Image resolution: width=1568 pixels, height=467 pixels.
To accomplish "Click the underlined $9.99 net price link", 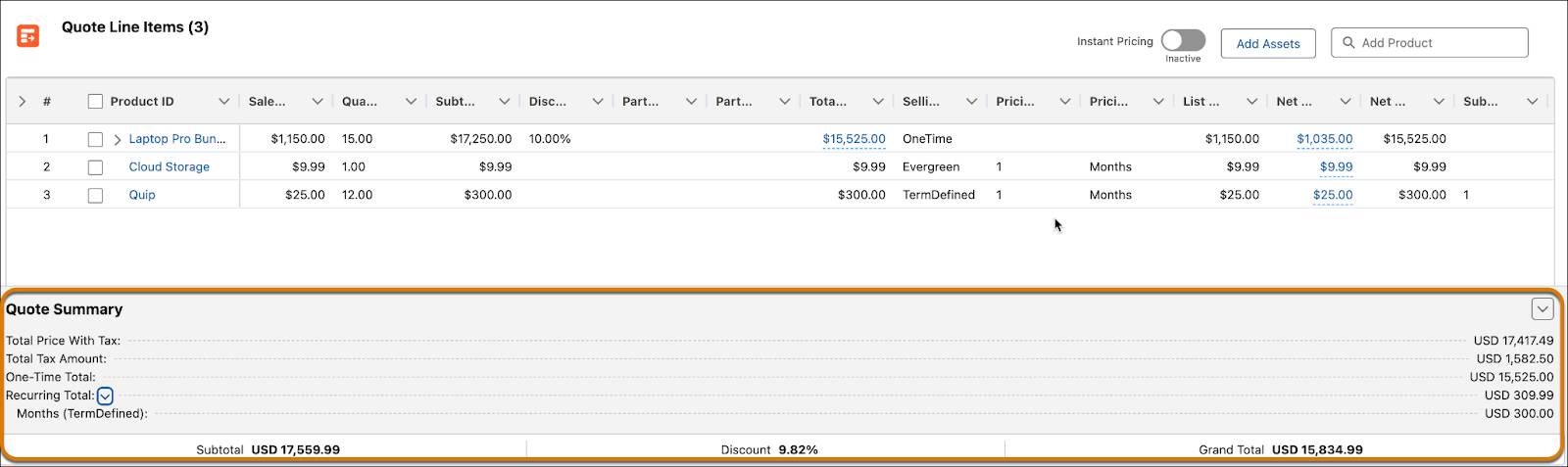I will pos(1336,167).
